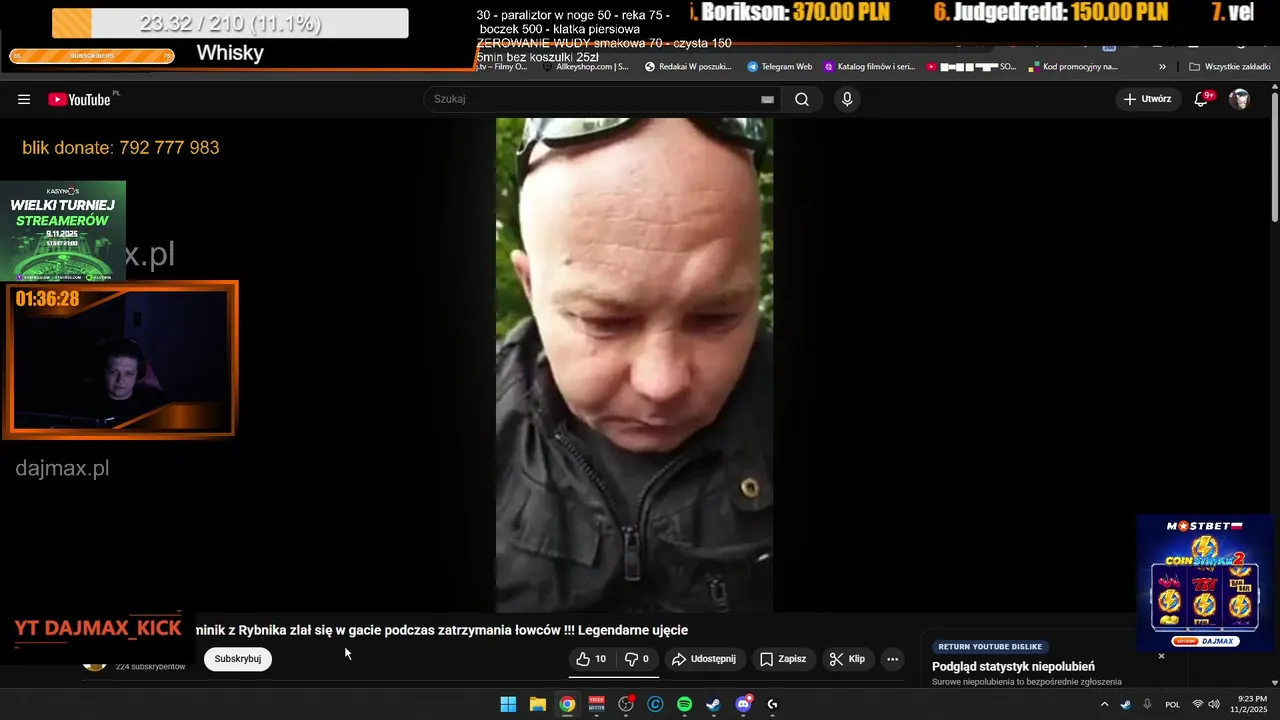Switch to Chrome in taskbar
1280x720 pixels.
click(x=567, y=704)
